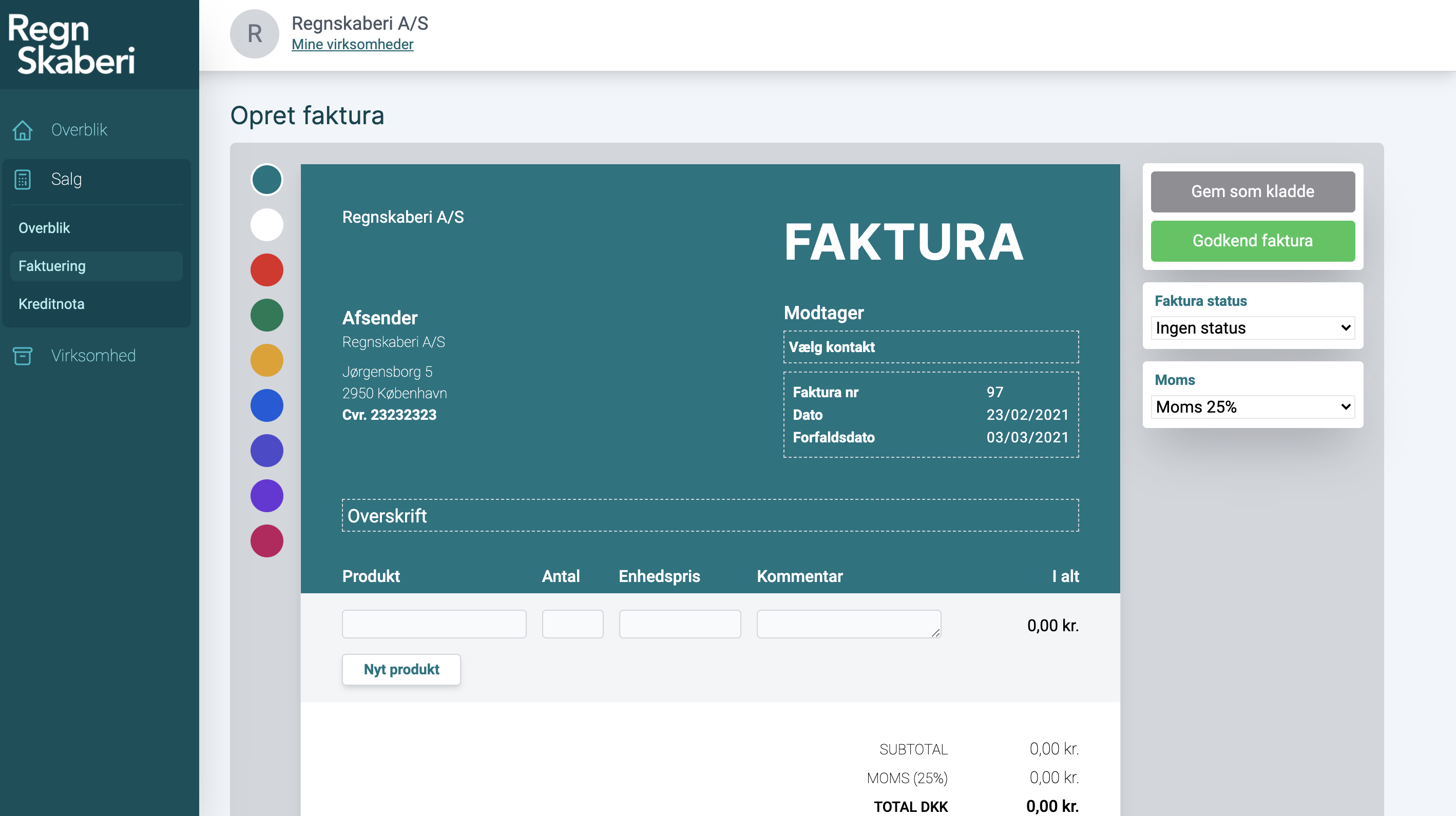This screenshot has width=1456, height=816.
Task: Select the green invoice color circle
Action: (x=267, y=315)
